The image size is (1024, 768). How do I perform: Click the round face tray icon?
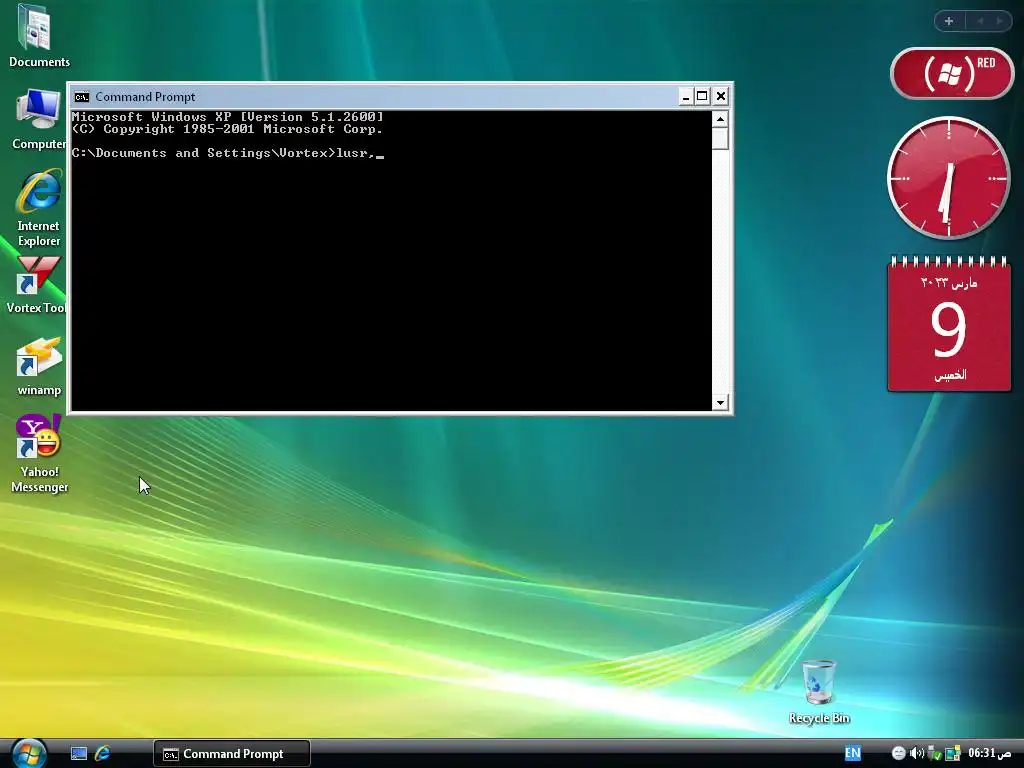[899, 754]
